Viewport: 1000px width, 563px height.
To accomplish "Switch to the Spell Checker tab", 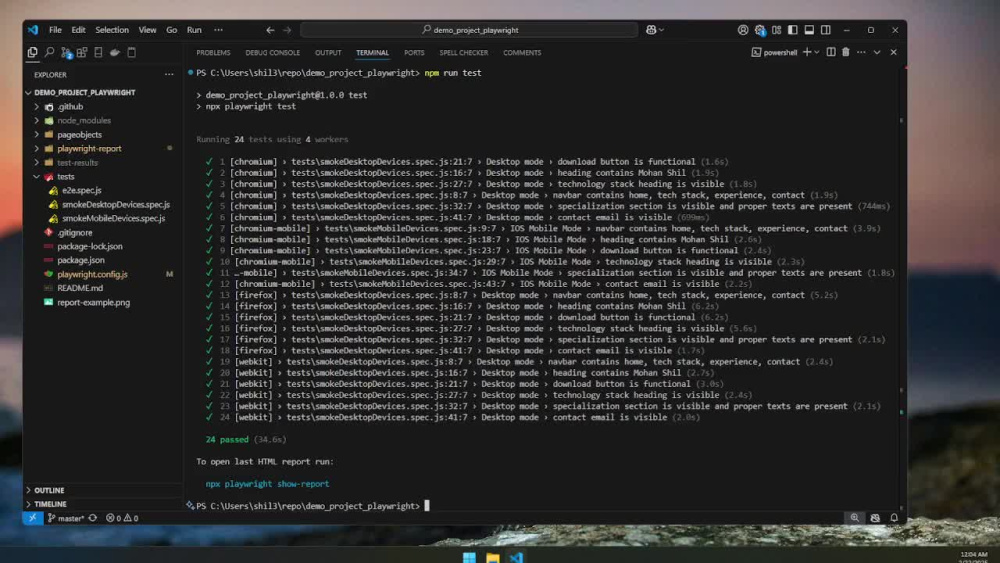I will pyautogui.click(x=464, y=53).
